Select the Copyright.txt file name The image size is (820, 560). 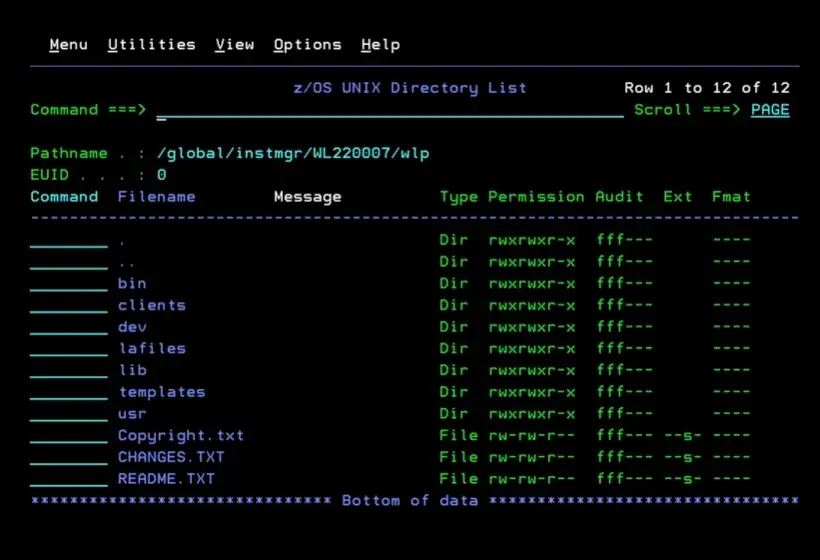pos(181,436)
